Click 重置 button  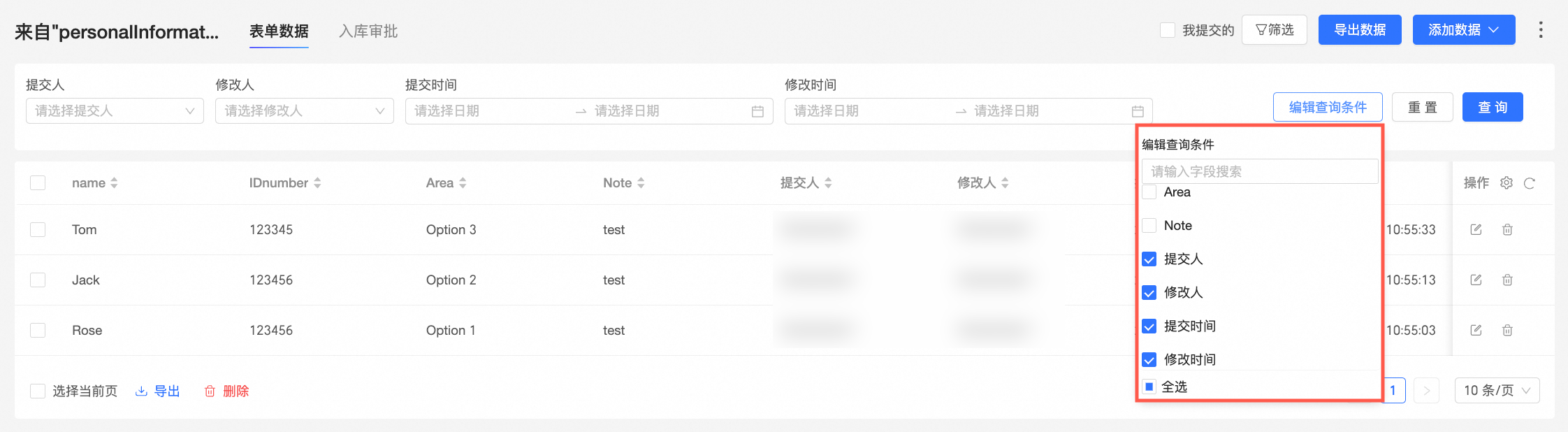pos(1423,107)
